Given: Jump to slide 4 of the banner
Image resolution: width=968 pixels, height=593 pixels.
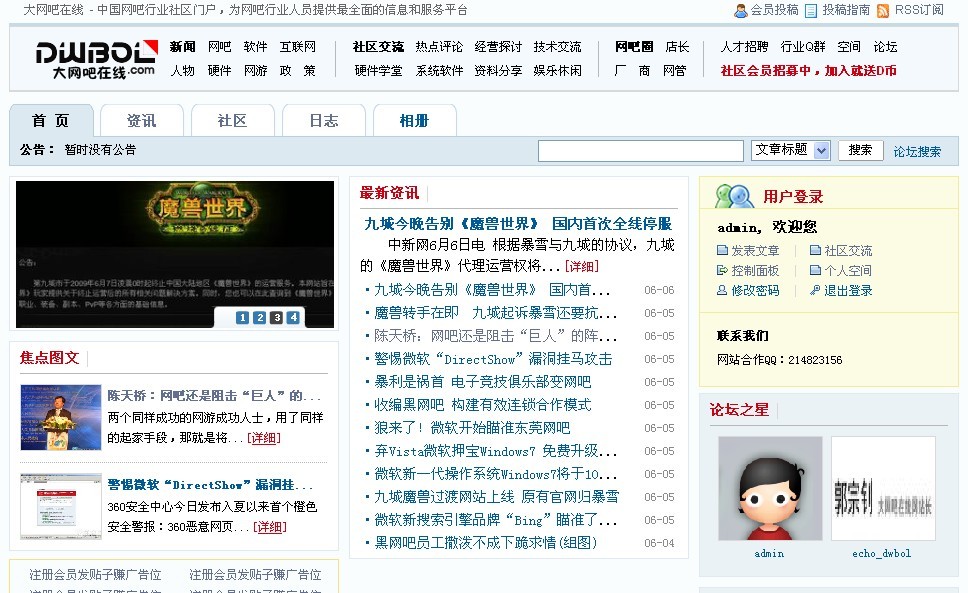Looking at the screenshot, I should [x=293, y=318].
